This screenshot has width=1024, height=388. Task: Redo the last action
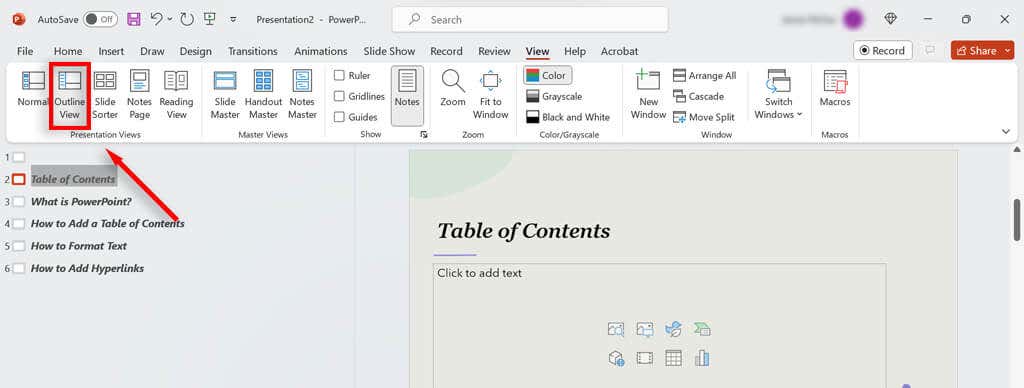[187, 19]
